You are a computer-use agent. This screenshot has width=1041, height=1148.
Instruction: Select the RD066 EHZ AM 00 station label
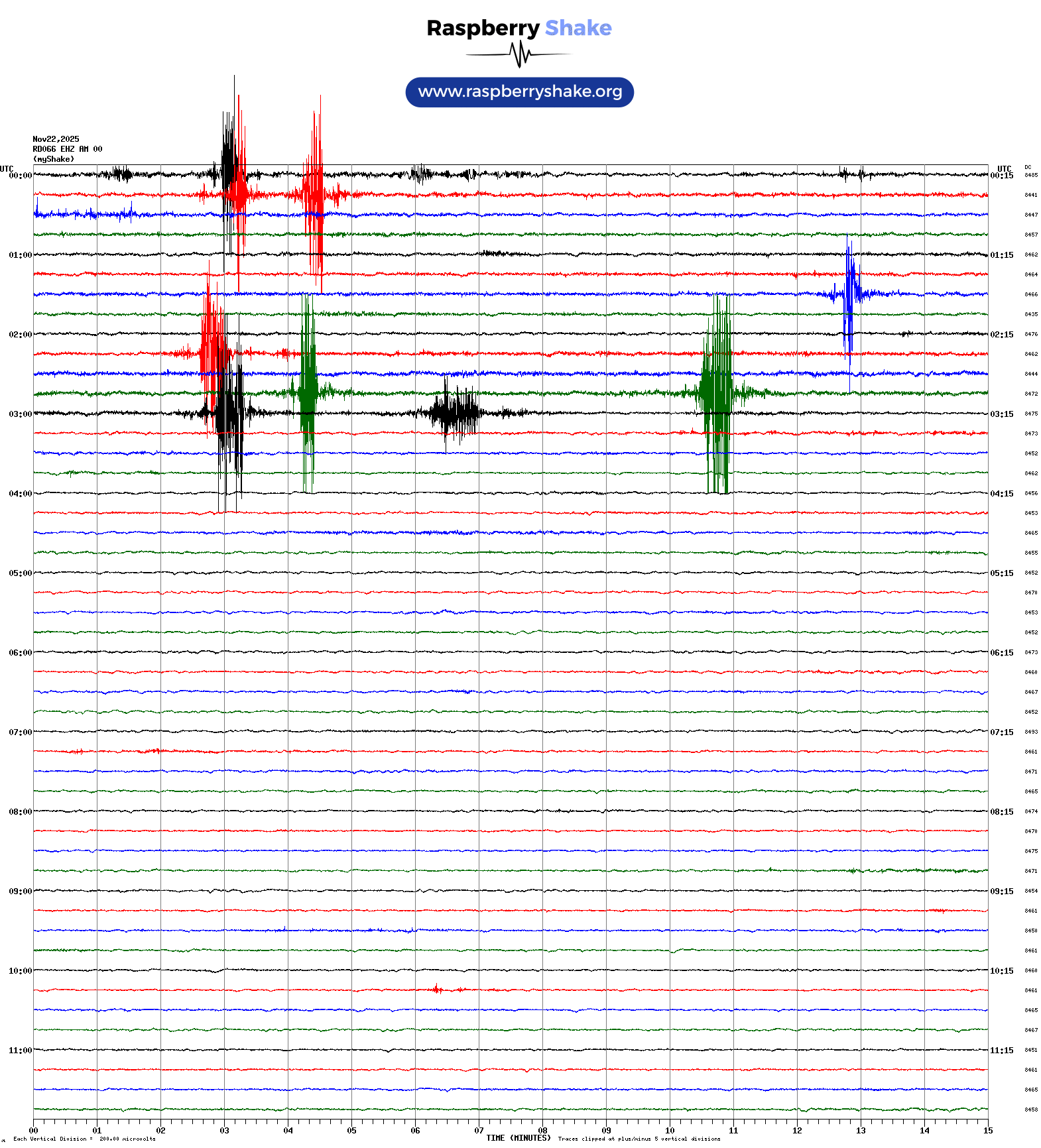pos(67,149)
